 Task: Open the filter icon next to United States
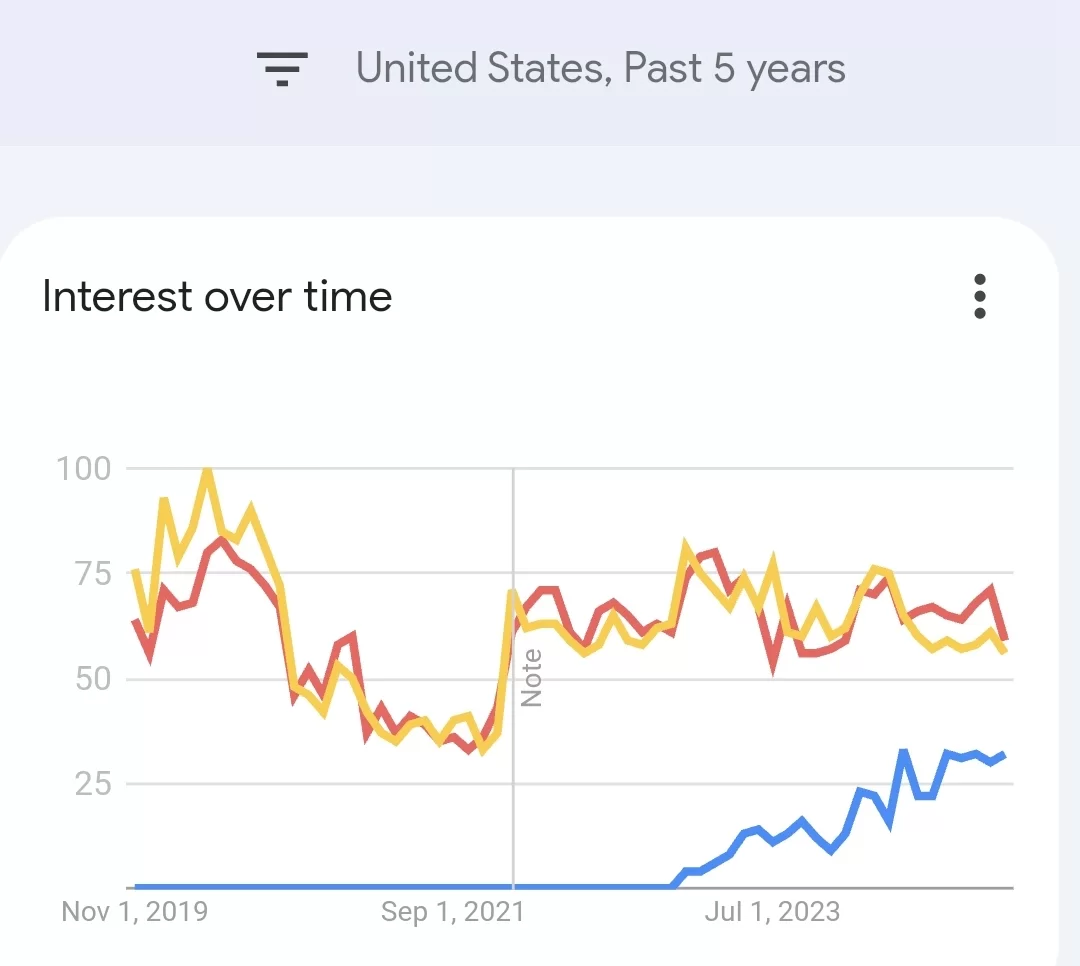pos(282,69)
